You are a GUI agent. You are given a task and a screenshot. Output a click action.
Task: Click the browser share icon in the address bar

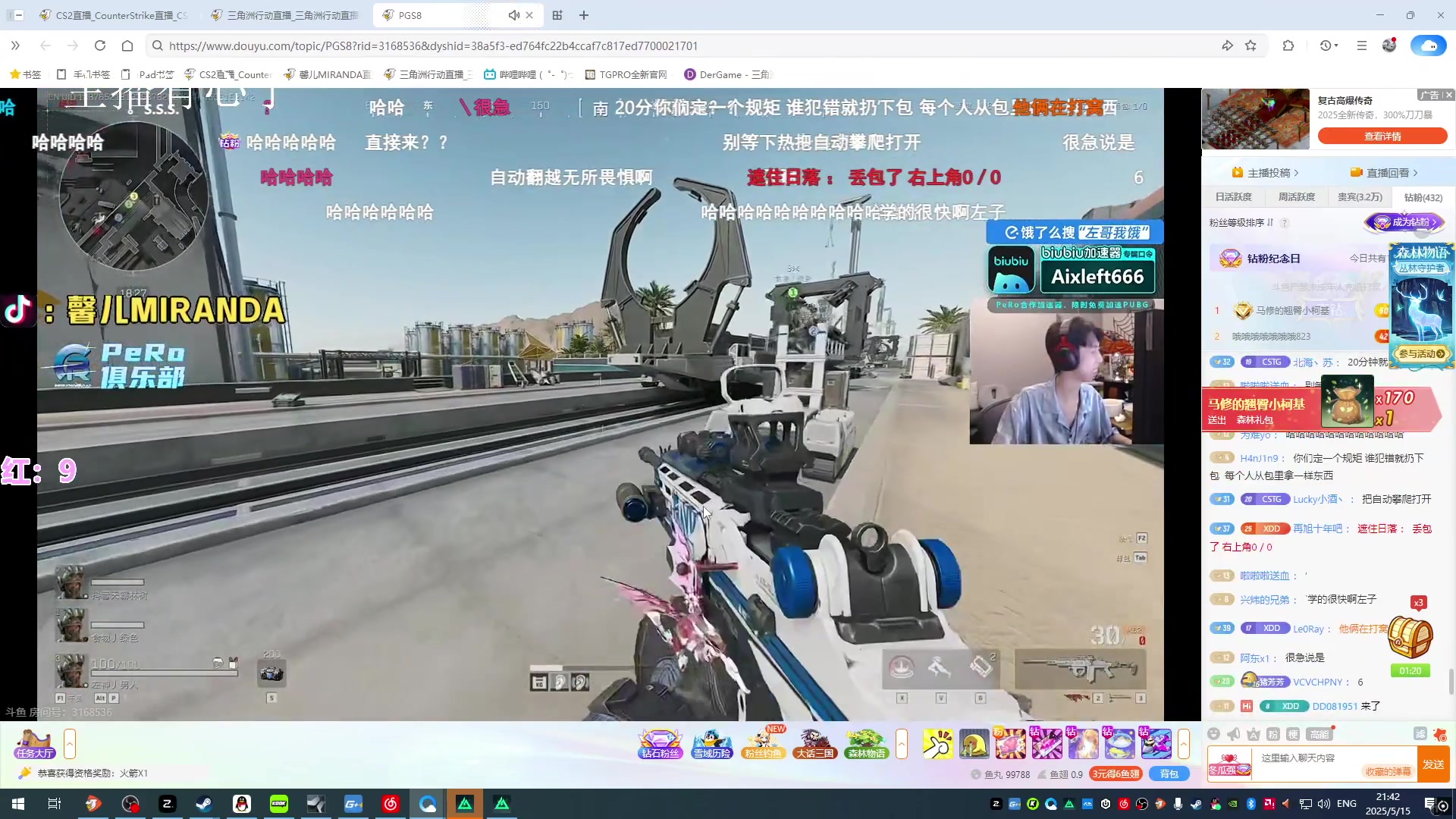(x=1227, y=45)
